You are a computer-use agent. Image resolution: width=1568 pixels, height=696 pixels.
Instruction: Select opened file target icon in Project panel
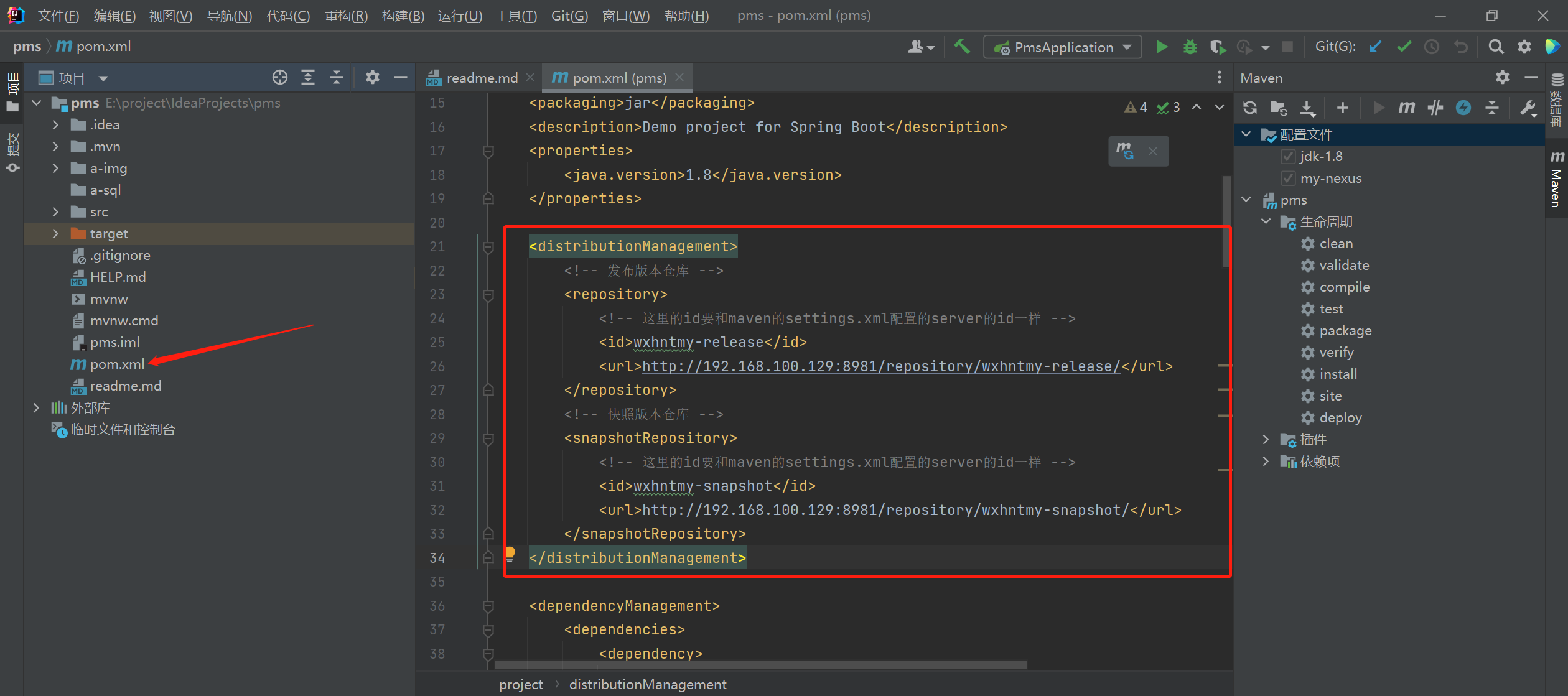[280, 78]
